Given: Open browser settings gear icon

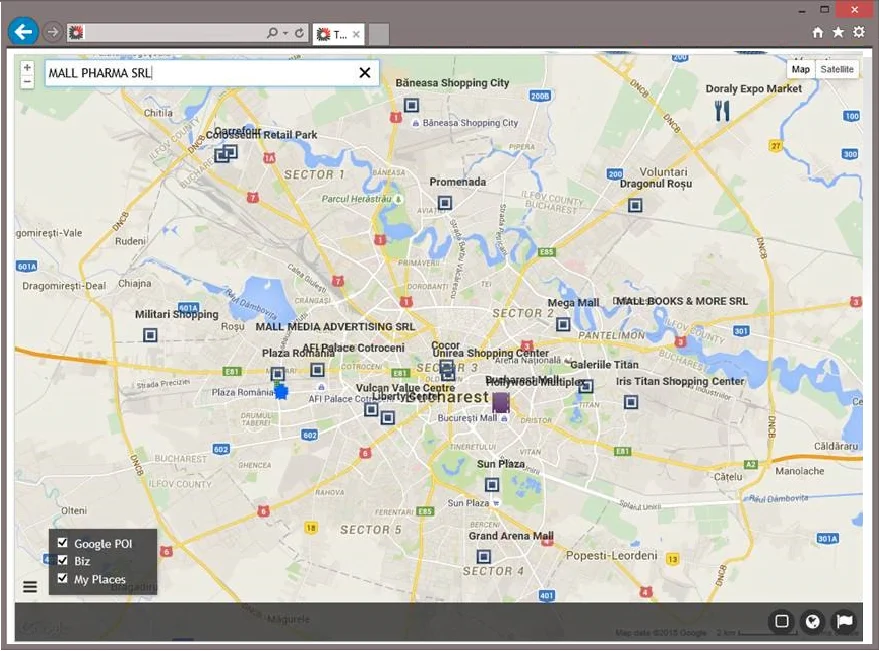Looking at the screenshot, I should coord(859,33).
